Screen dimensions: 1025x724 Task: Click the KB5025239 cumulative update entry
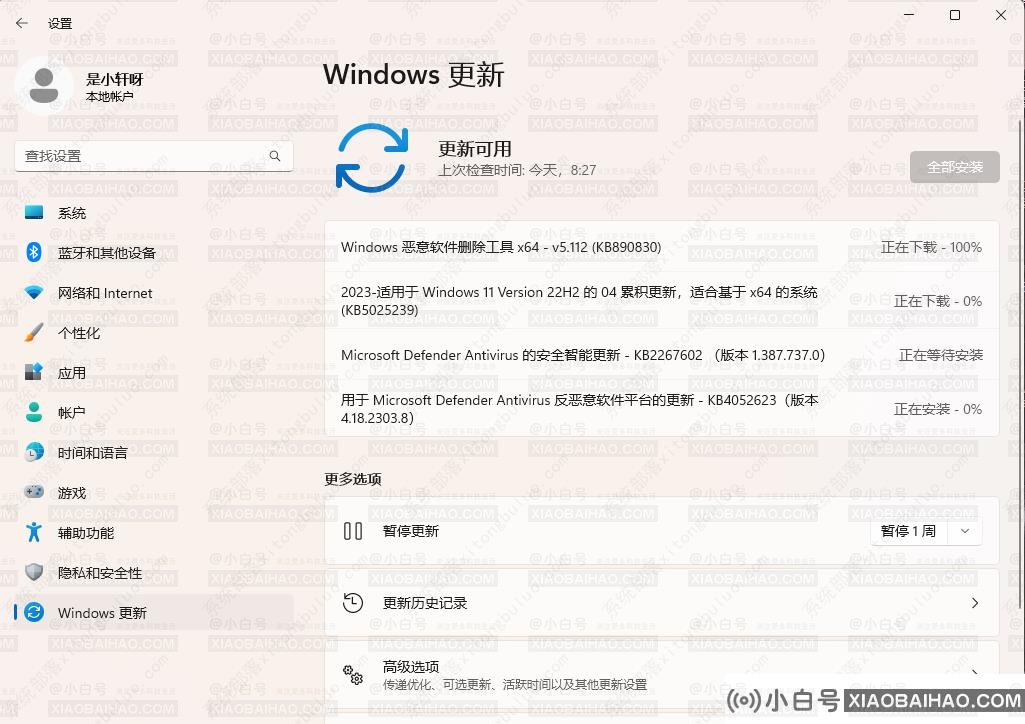click(662, 301)
